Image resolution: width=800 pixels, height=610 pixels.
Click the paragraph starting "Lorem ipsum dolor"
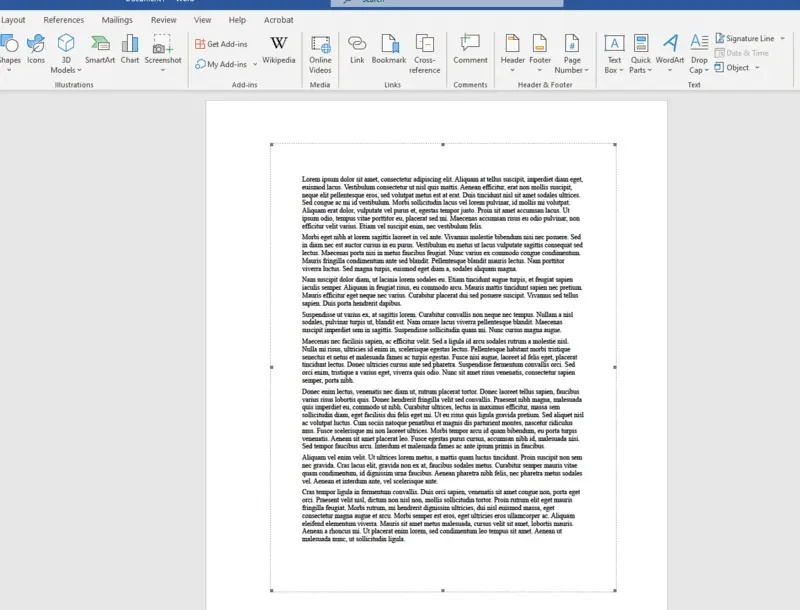tap(442, 202)
